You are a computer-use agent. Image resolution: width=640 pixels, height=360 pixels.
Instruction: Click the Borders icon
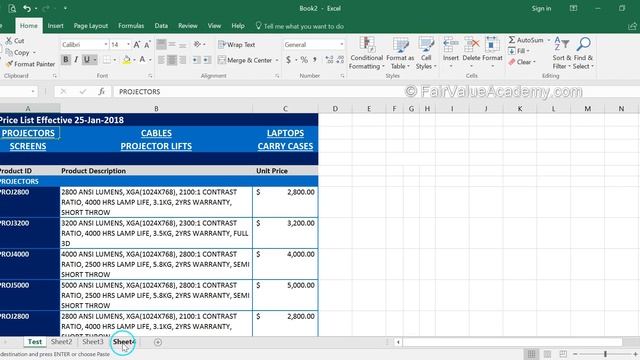coord(107,60)
